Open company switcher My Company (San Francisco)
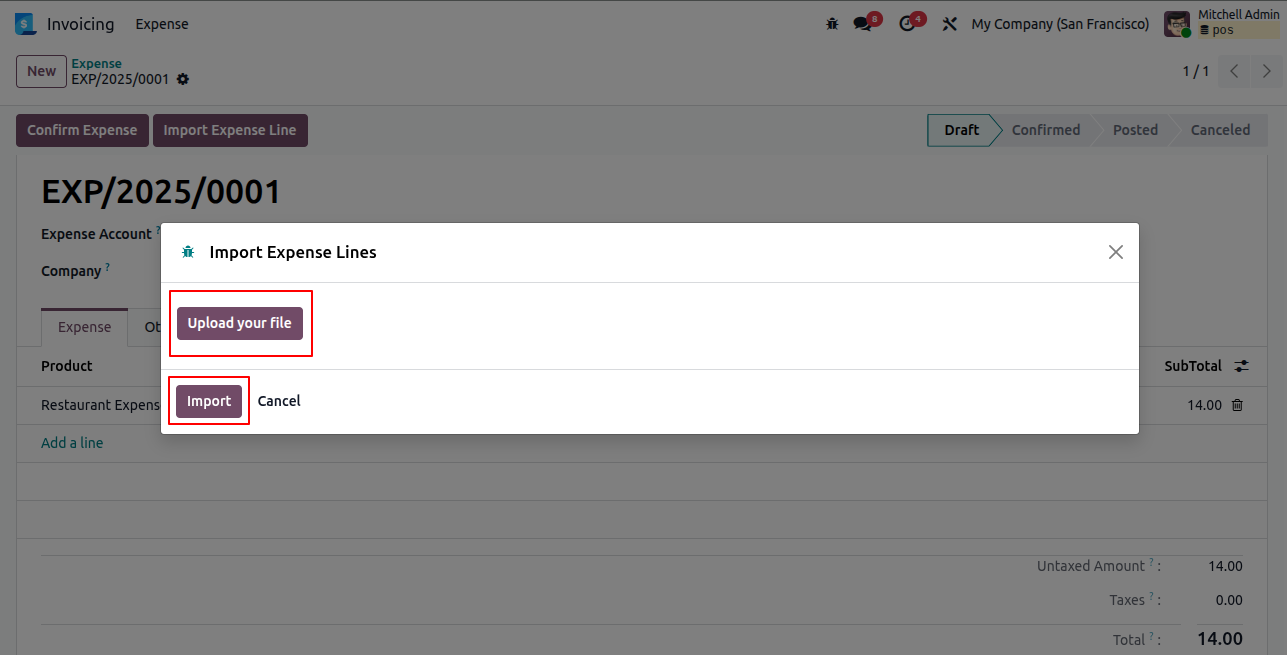 click(1060, 24)
